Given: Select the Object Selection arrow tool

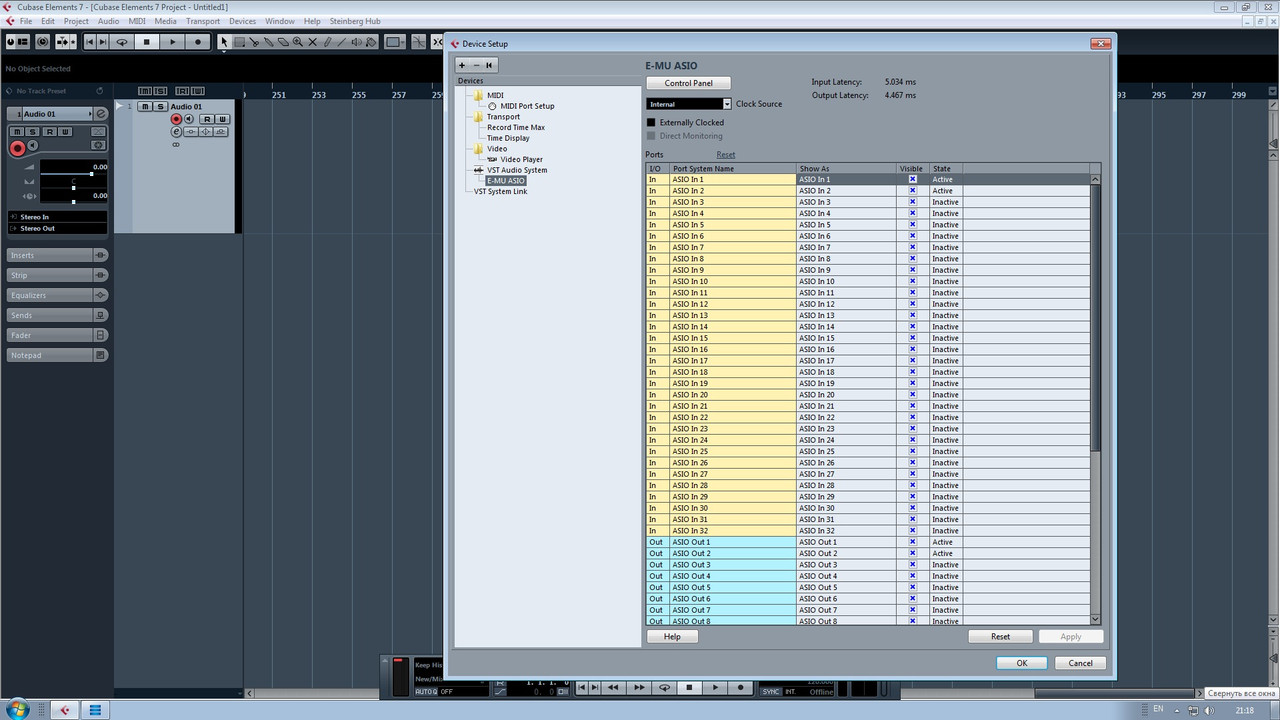Looking at the screenshot, I should 224,42.
